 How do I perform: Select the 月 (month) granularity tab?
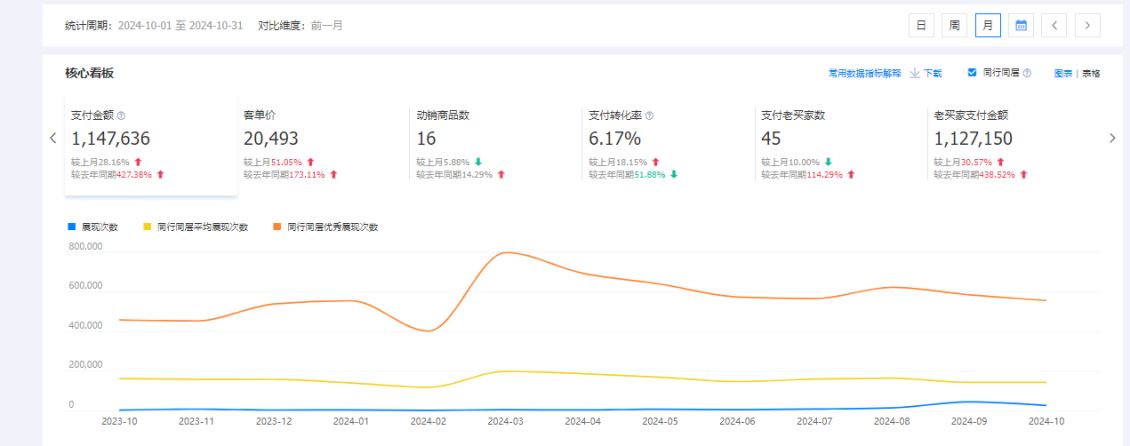(x=987, y=25)
